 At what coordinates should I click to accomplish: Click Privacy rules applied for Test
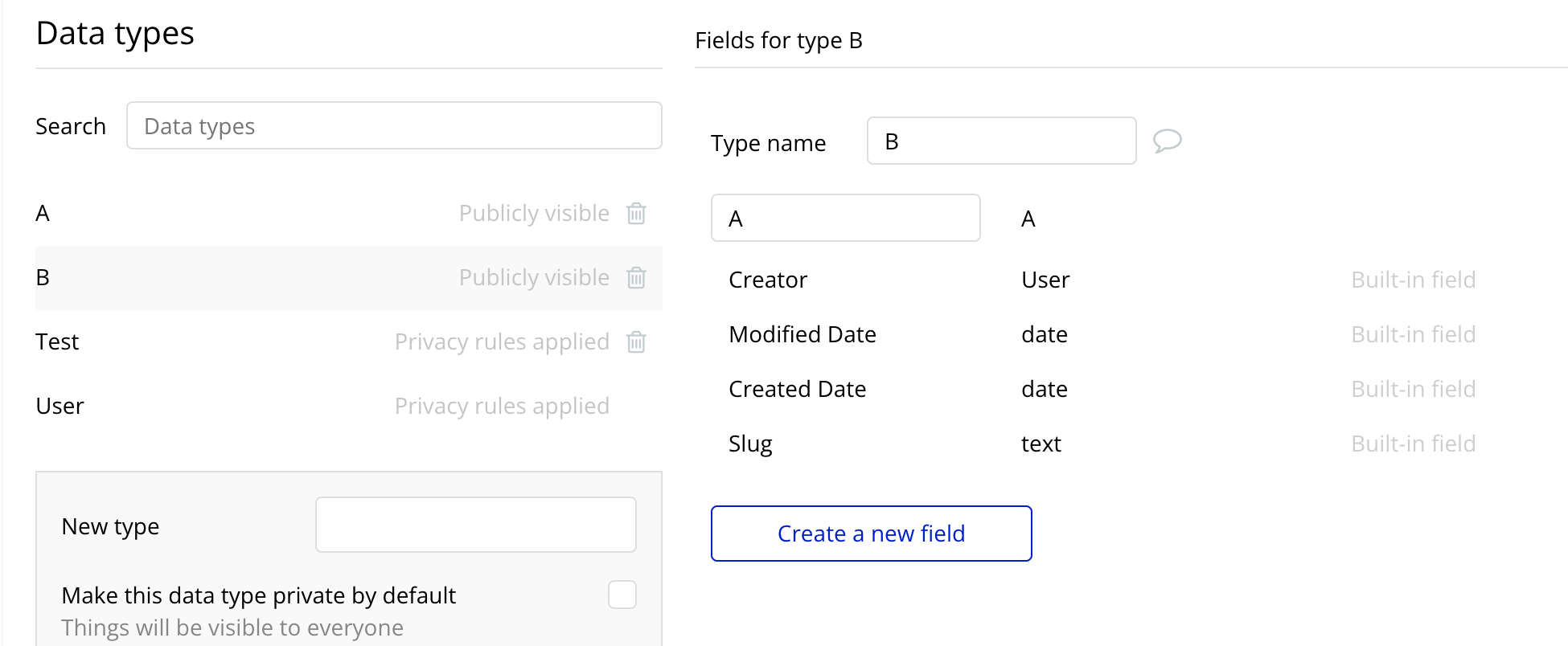502,342
